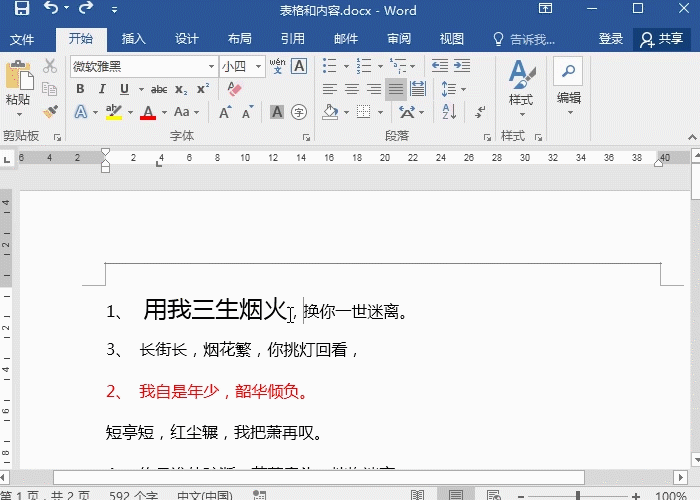Switch to the 插入 ribbon tab
This screenshot has height=500, width=700.
[x=133, y=39]
